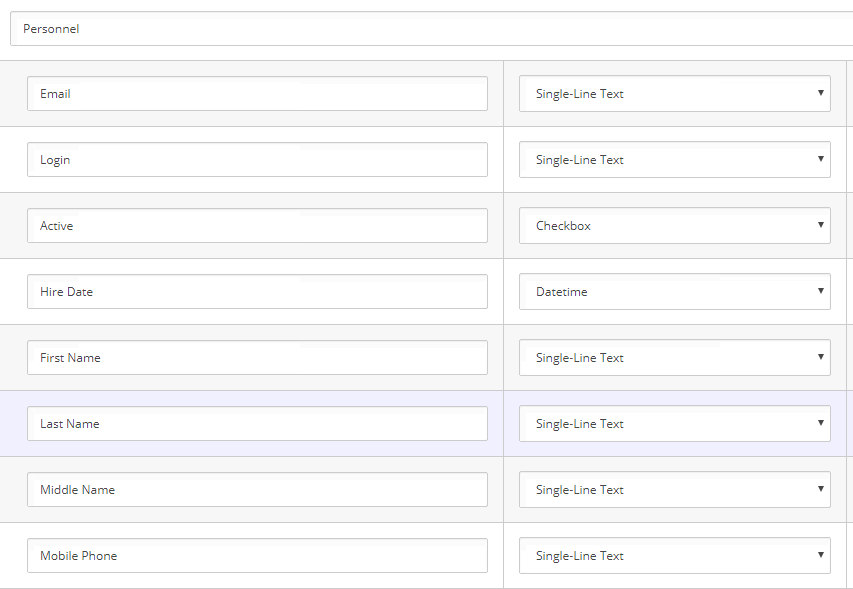Open the Checkbox type dropdown for Active
The image size is (853, 589).
[x=674, y=226]
